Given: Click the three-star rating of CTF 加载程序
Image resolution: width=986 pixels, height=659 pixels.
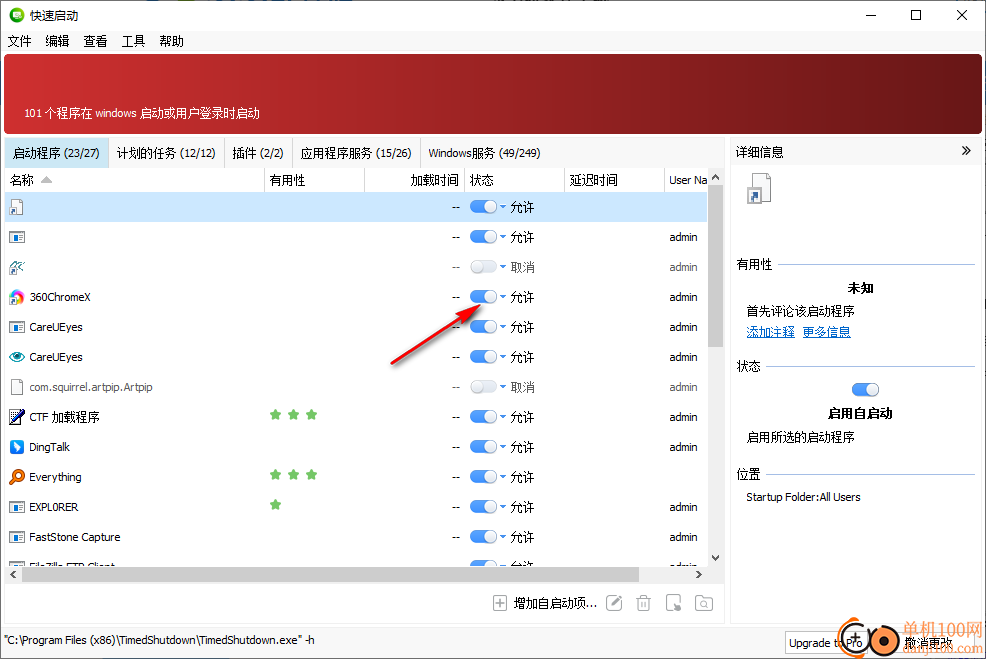Looking at the screenshot, I should pyautogui.click(x=293, y=415).
